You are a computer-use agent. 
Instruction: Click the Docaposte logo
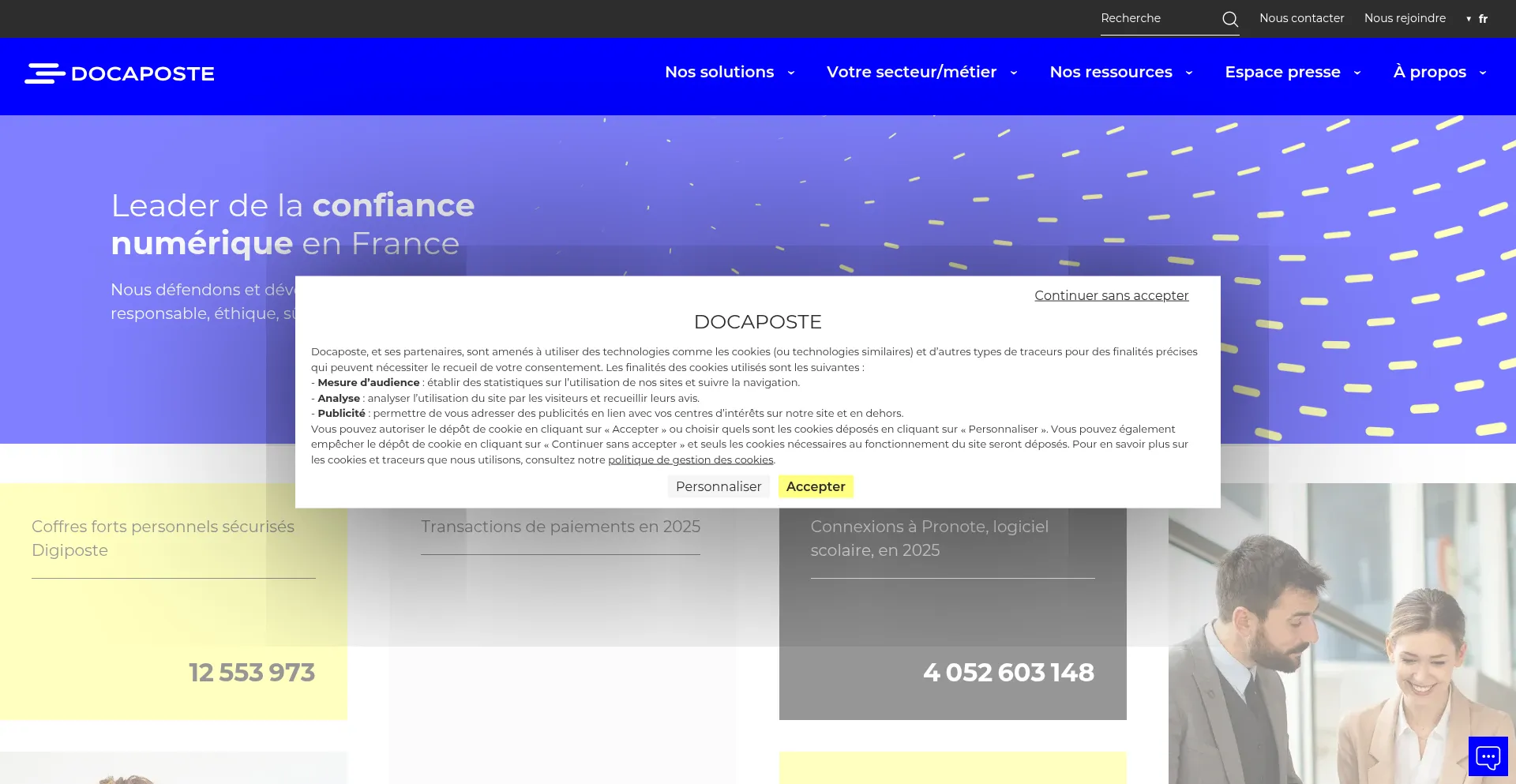[120, 73]
